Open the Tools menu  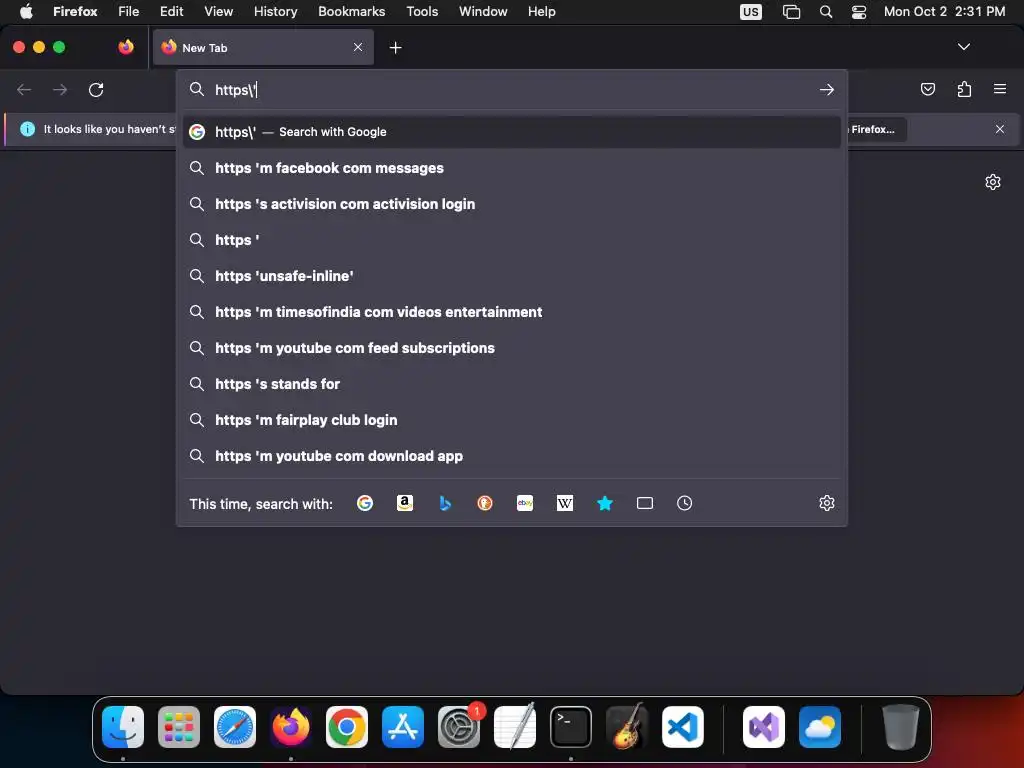coord(422,11)
